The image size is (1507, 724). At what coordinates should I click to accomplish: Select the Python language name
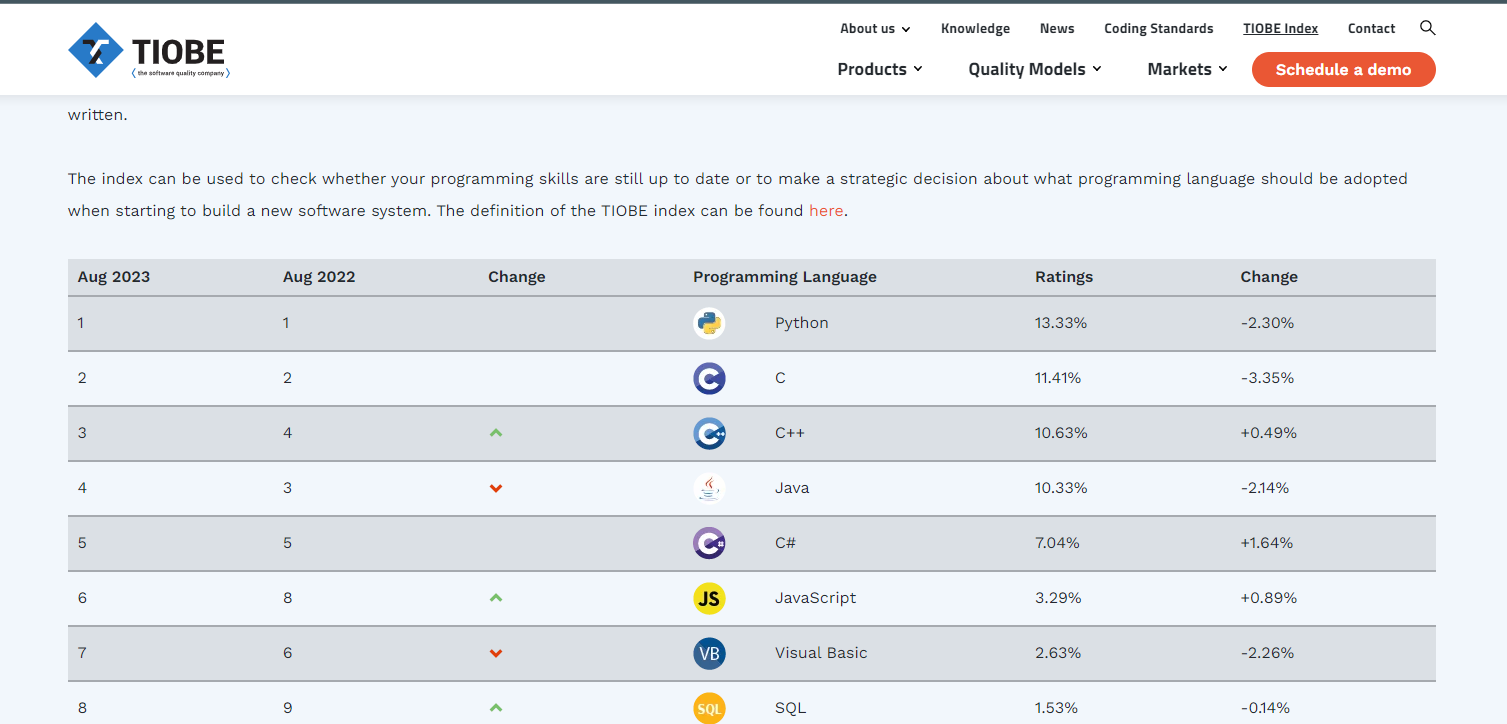click(802, 323)
